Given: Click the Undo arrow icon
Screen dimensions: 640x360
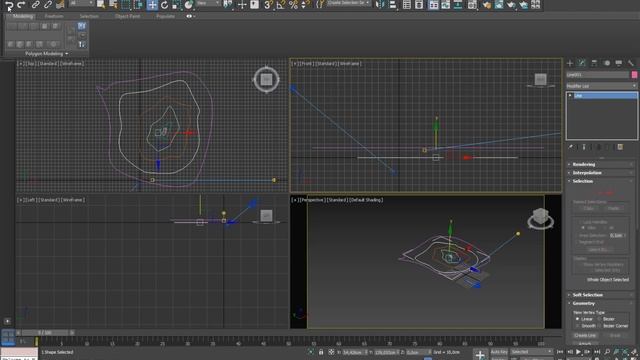Looking at the screenshot, I should [9, 5].
